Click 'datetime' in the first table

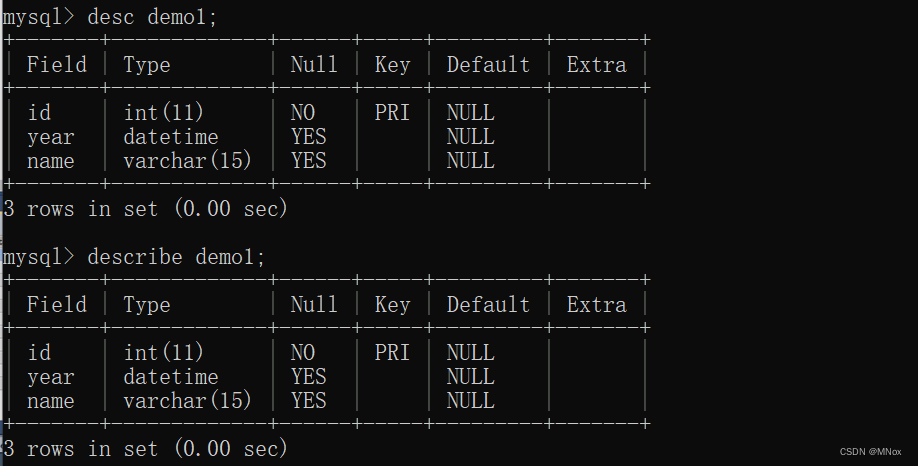(171, 137)
